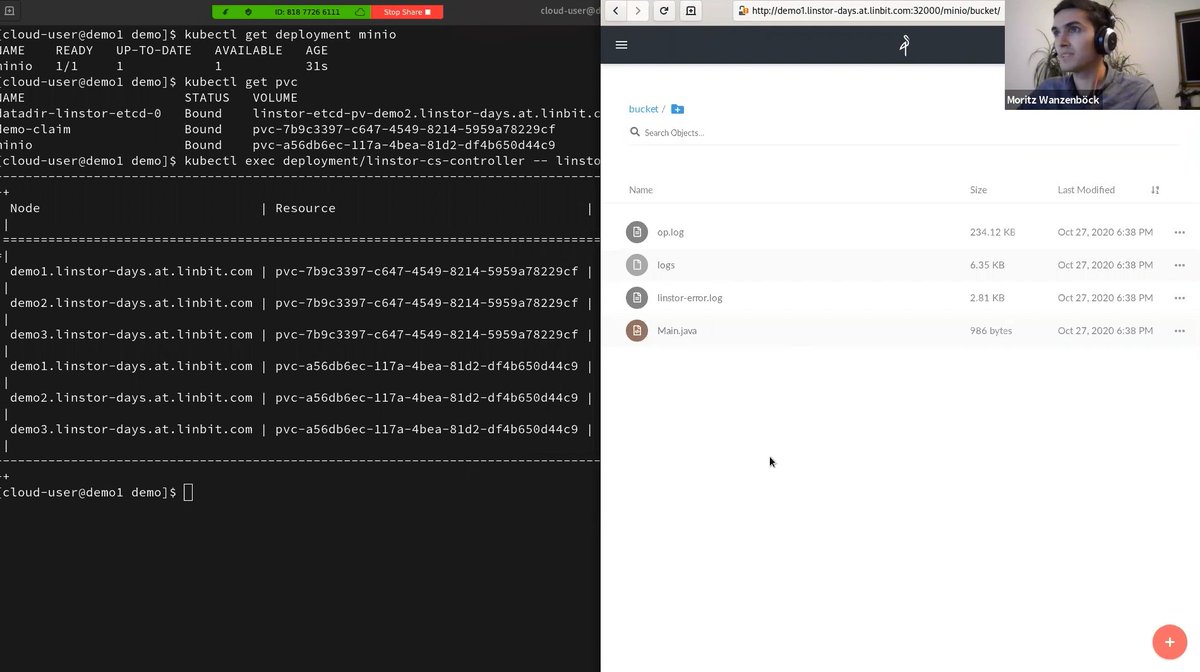Screen dimensions: 1200x672
Task: Go back in the browser
Action: [x=615, y=11]
